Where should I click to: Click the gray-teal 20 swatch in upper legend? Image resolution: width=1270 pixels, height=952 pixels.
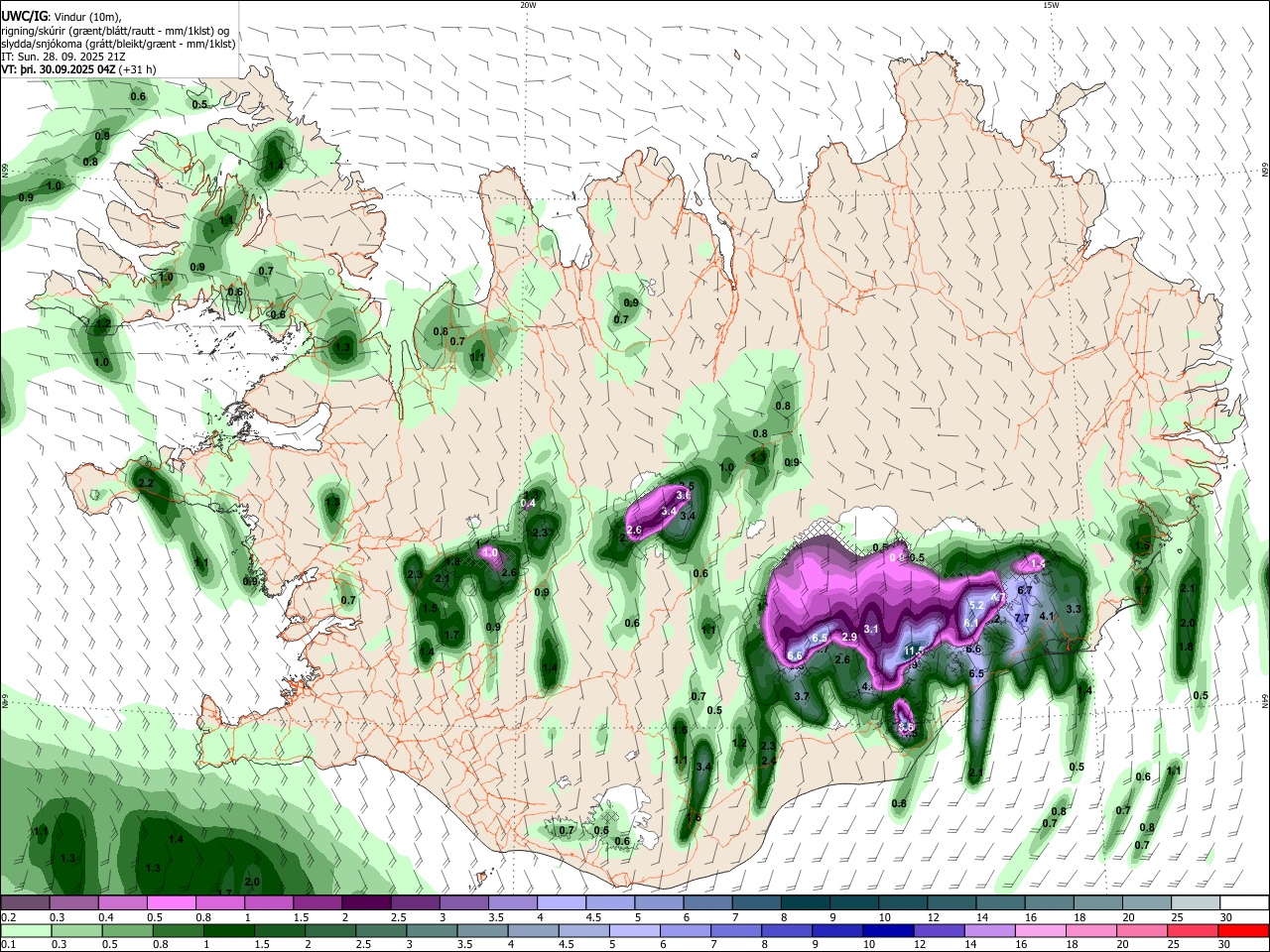[x=1146, y=903]
